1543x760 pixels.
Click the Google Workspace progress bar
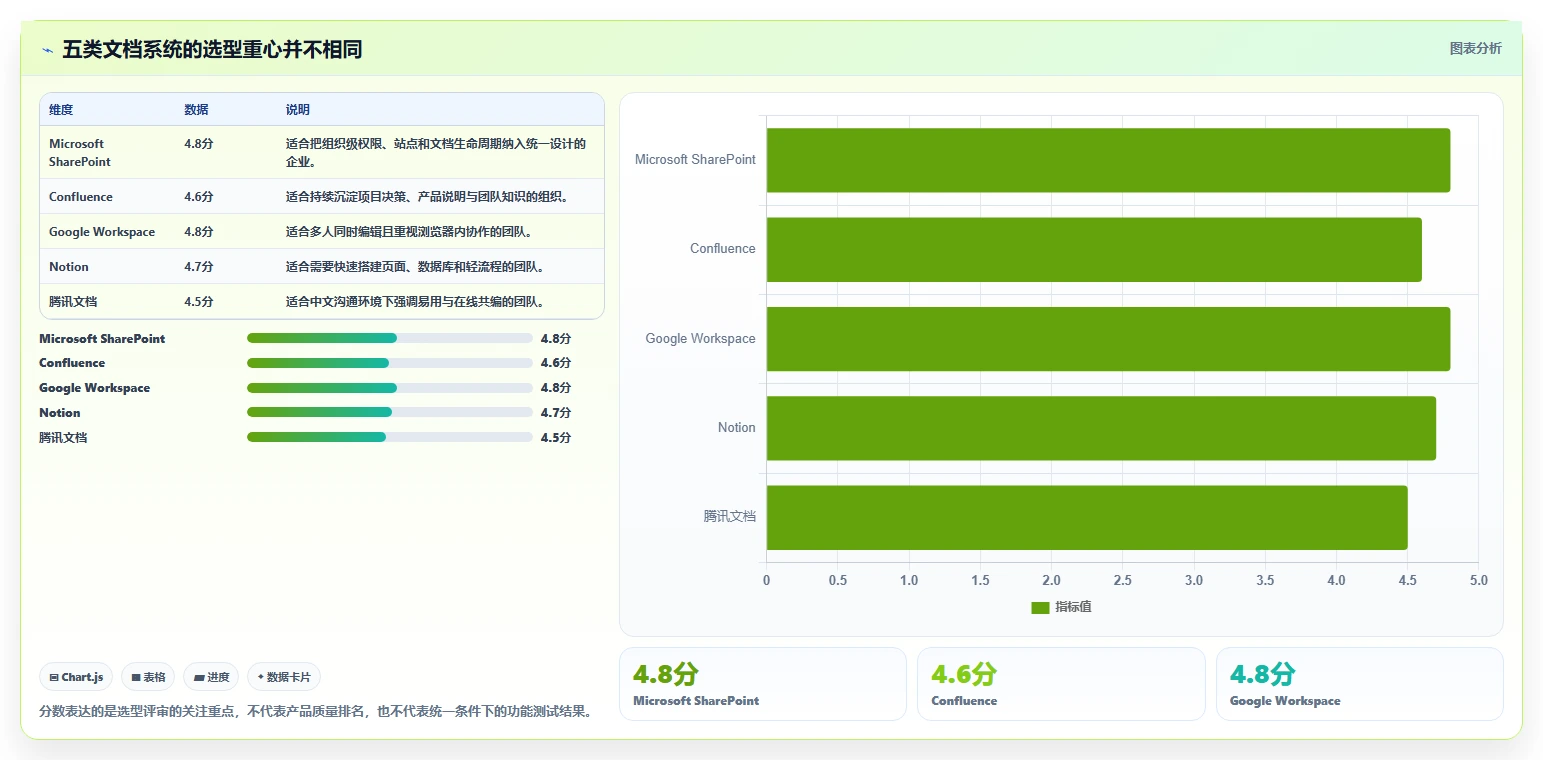(389, 388)
